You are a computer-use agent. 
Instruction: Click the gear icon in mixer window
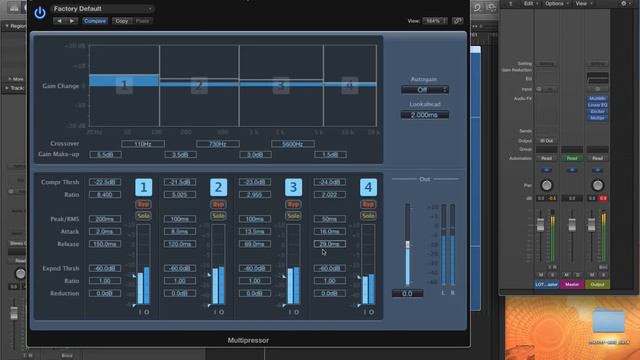(623, 3)
